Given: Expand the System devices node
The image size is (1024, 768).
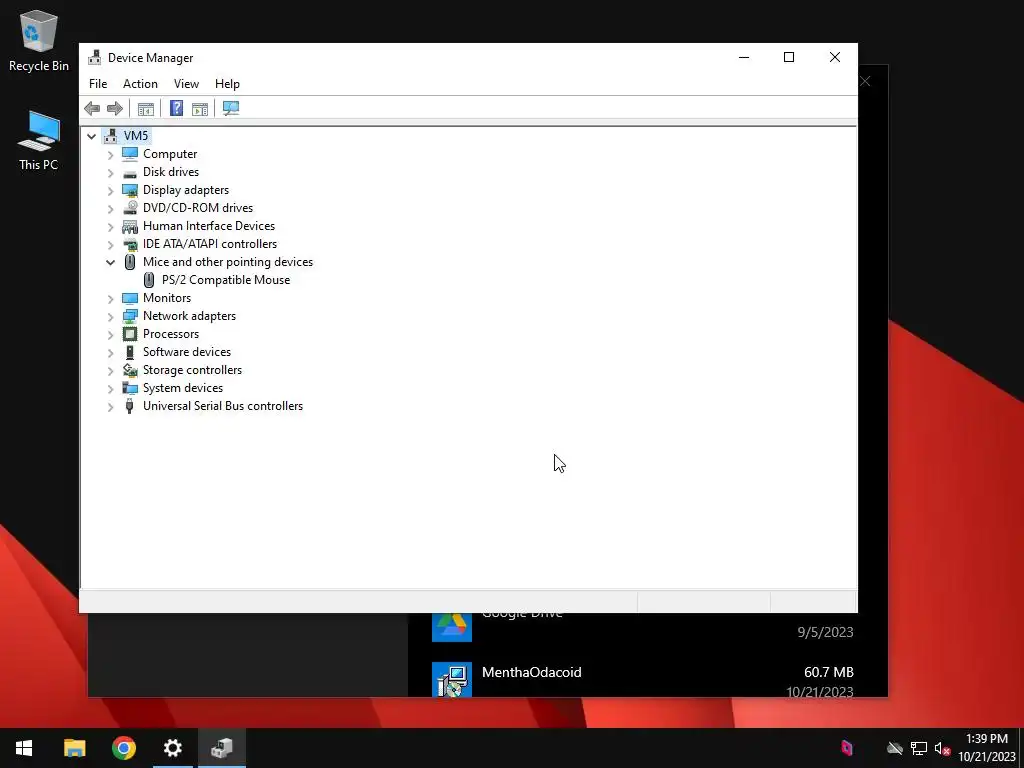Looking at the screenshot, I should pyautogui.click(x=110, y=389).
